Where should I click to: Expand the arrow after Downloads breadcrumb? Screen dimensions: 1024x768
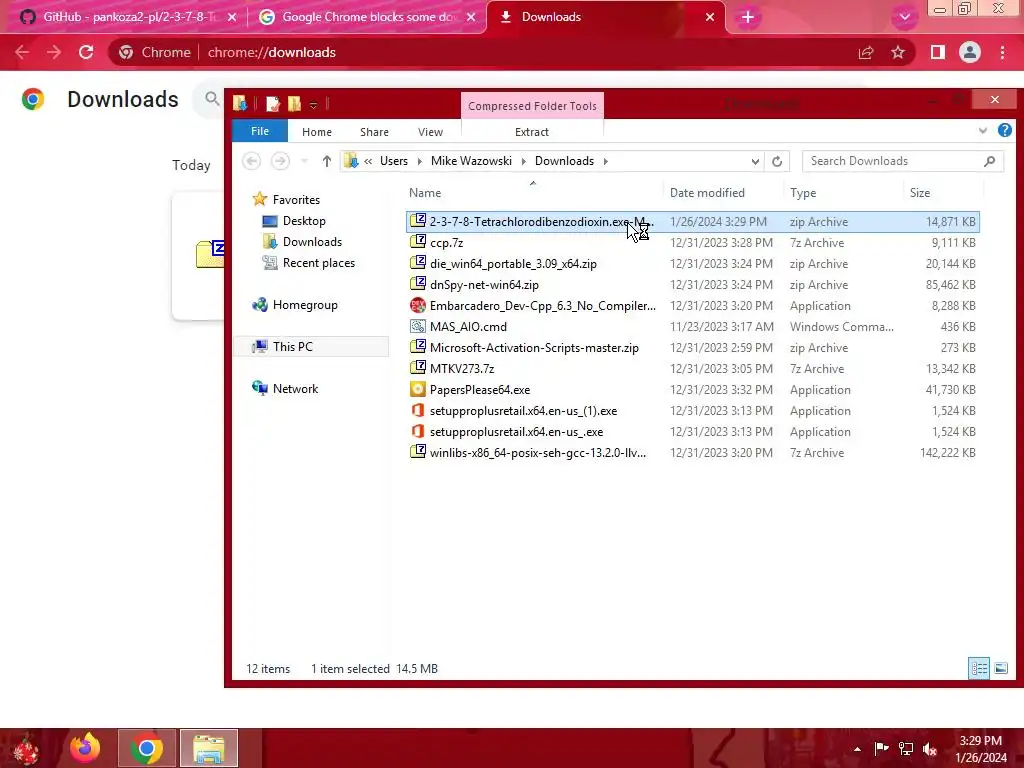(x=605, y=161)
